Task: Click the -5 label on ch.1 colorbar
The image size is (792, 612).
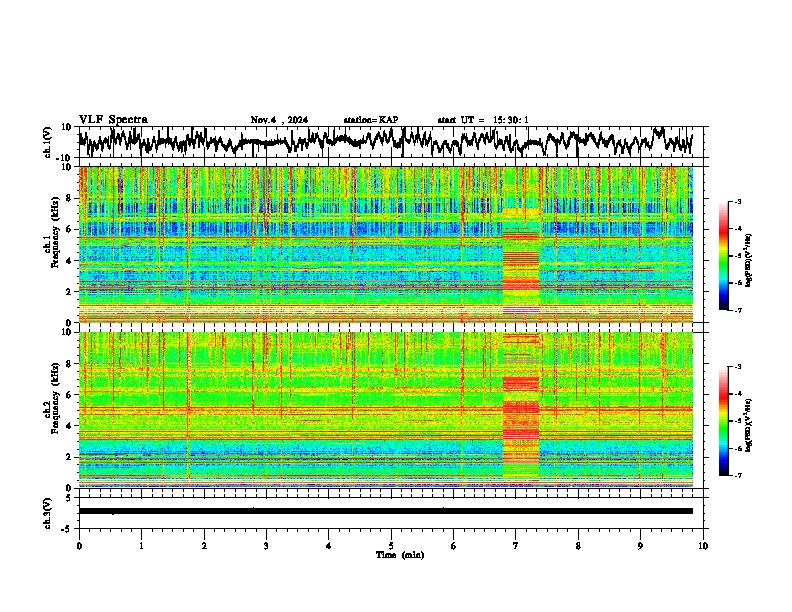Action: pyautogui.click(x=737, y=256)
